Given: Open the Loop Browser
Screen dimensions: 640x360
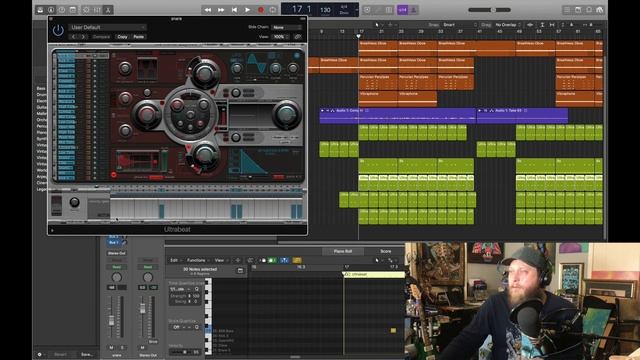Looking at the screenshot, I should click(589, 10).
